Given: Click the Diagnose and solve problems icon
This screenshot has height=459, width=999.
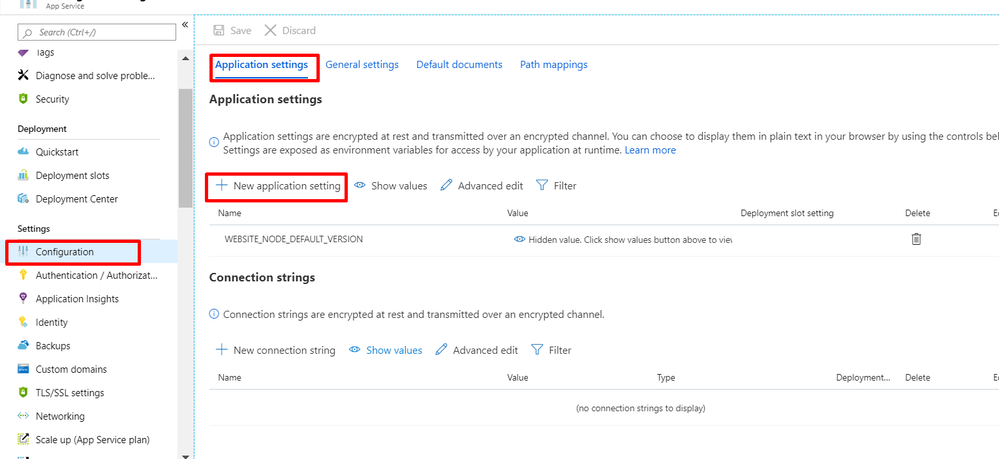Looking at the screenshot, I should (24, 75).
